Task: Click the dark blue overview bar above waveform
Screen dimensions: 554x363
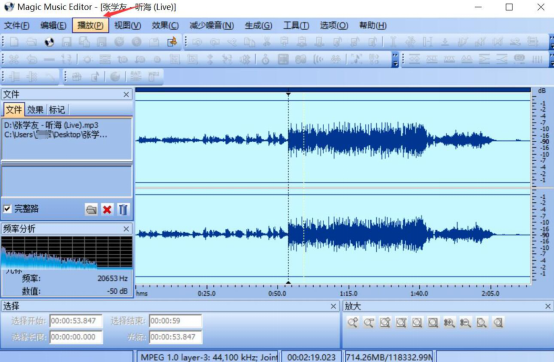Action: click(333, 90)
